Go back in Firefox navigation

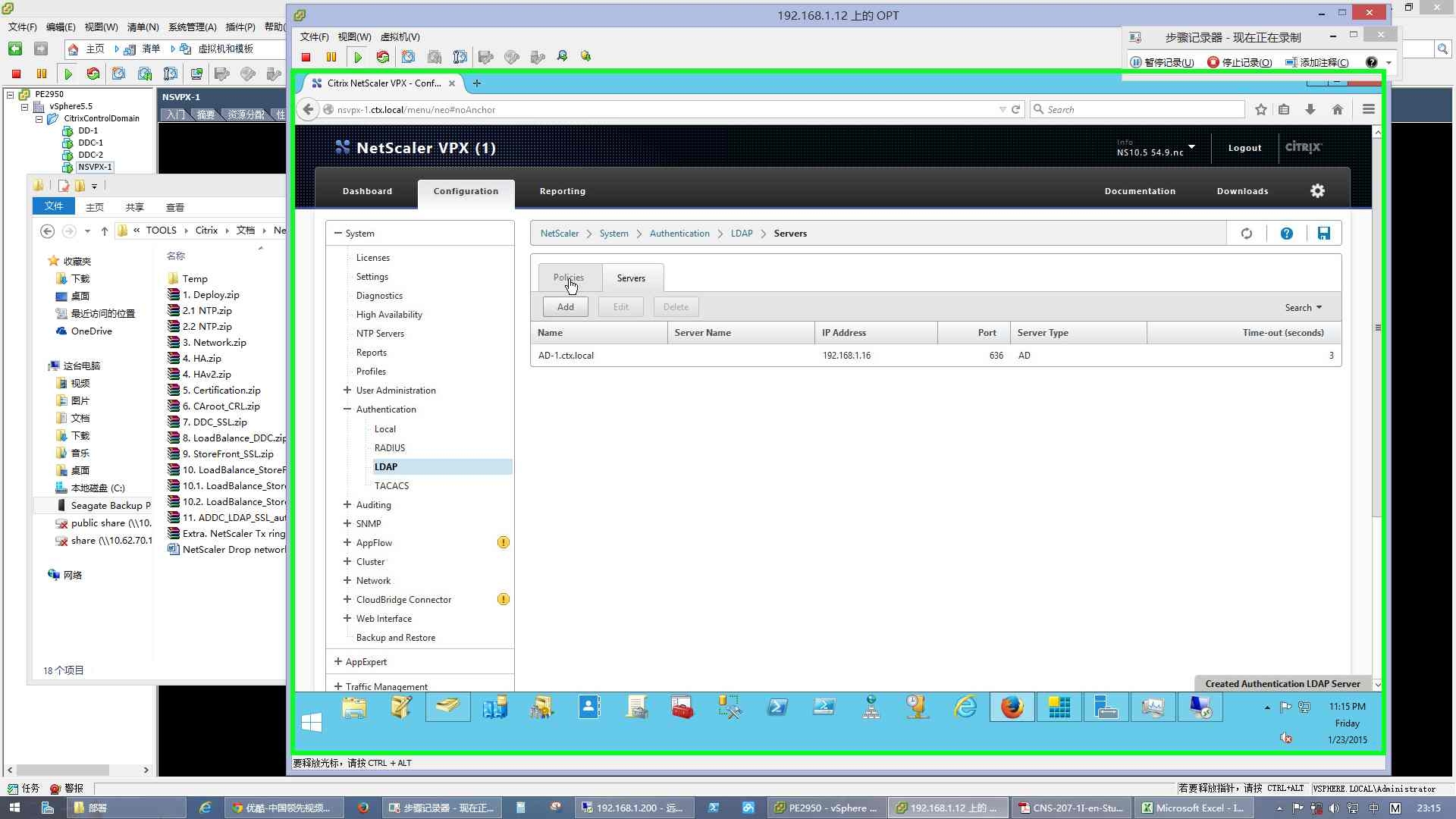(x=308, y=109)
